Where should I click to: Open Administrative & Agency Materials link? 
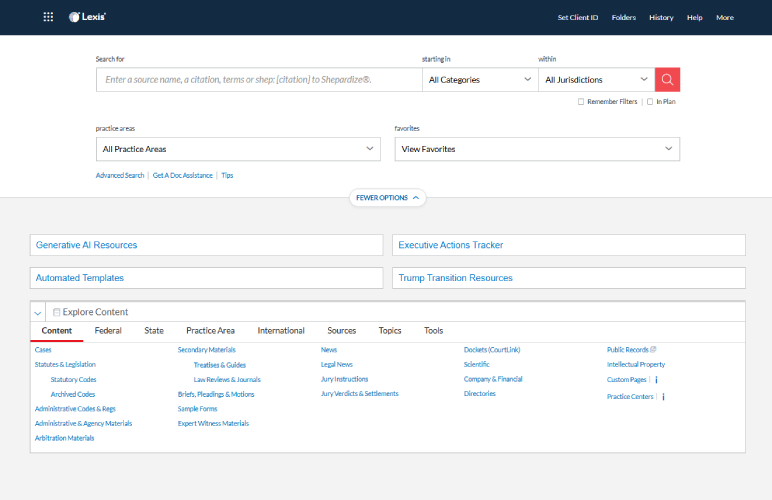(83, 424)
